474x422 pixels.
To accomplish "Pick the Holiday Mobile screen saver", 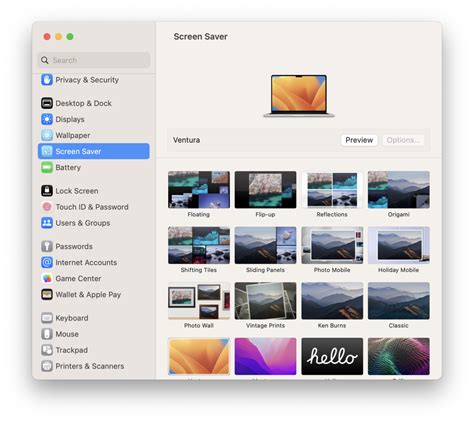I will click(399, 245).
